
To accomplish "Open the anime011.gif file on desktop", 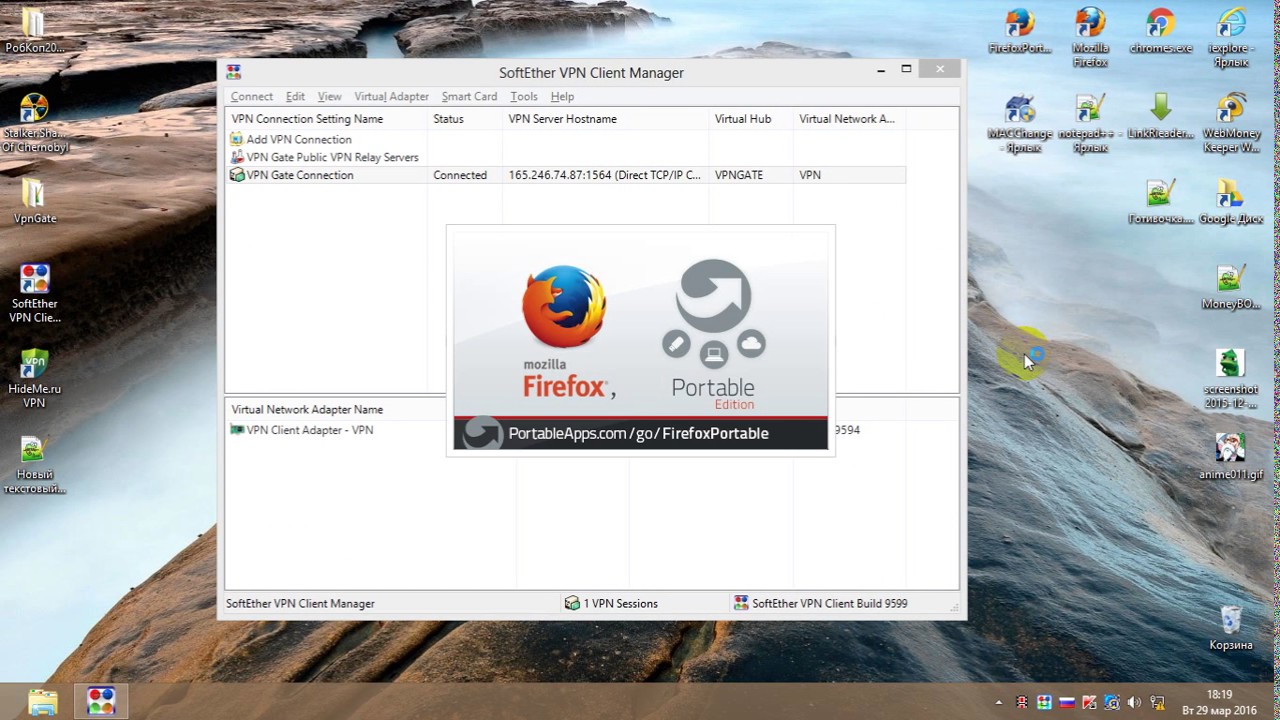I will 1230,457.
